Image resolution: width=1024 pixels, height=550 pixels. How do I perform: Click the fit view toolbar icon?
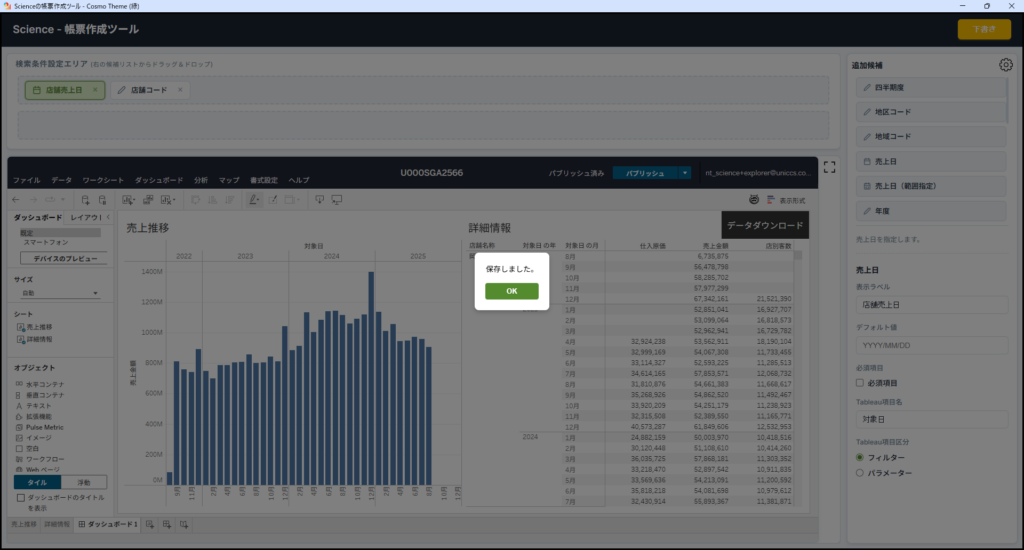[292, 200]
